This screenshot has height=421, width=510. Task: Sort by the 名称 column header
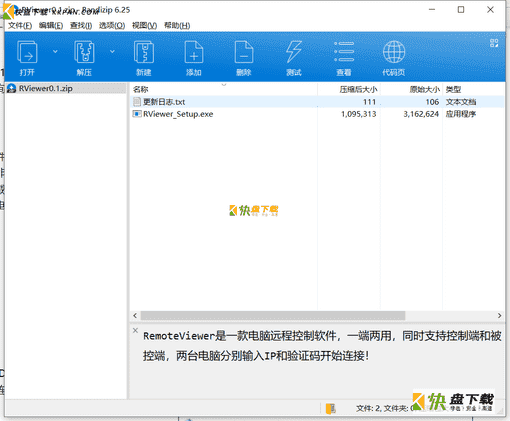[223, 89]
